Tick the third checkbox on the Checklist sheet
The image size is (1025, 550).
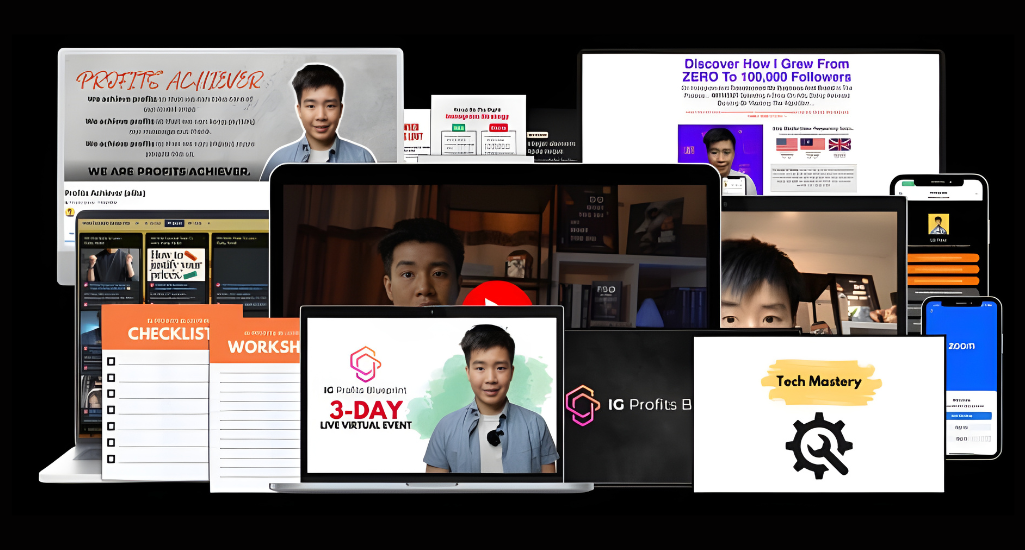(111, 394)
